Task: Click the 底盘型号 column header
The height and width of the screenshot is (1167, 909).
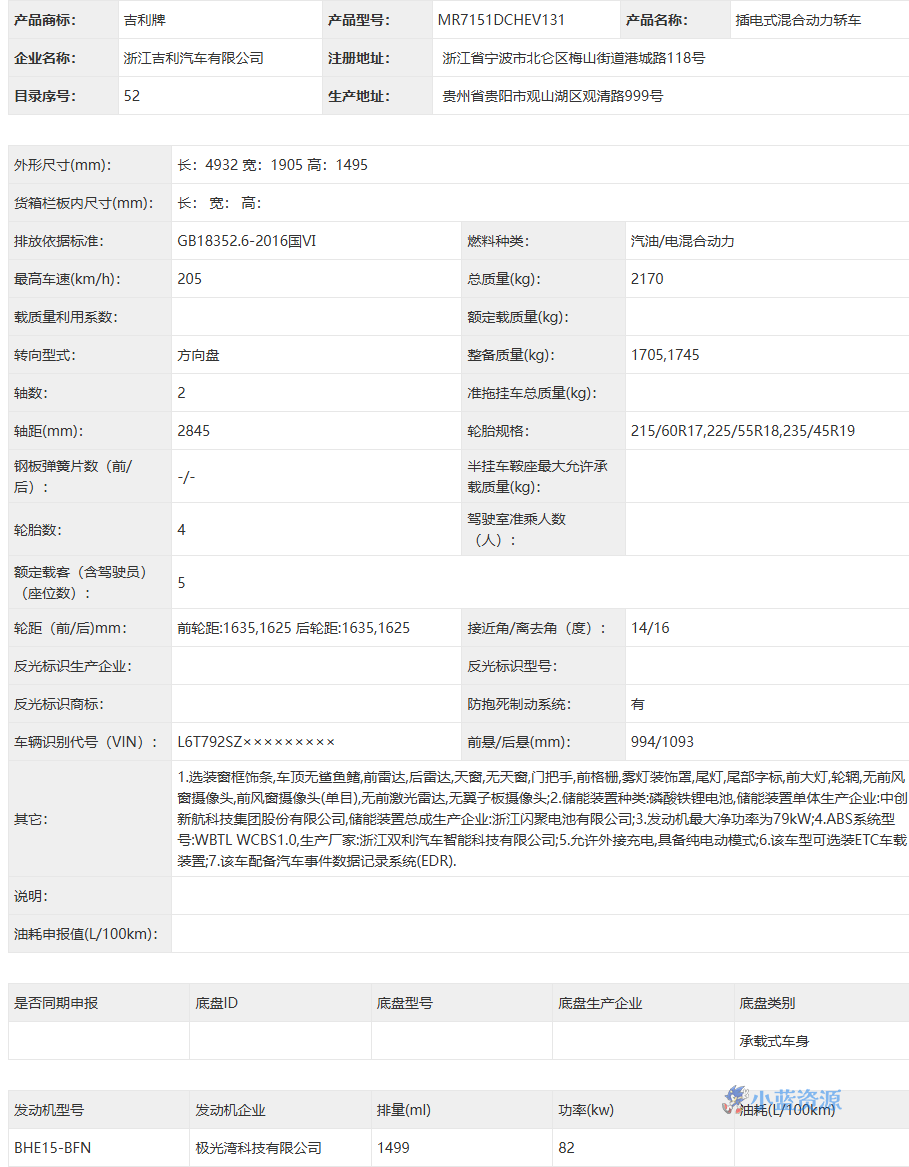Action: 404,1003
